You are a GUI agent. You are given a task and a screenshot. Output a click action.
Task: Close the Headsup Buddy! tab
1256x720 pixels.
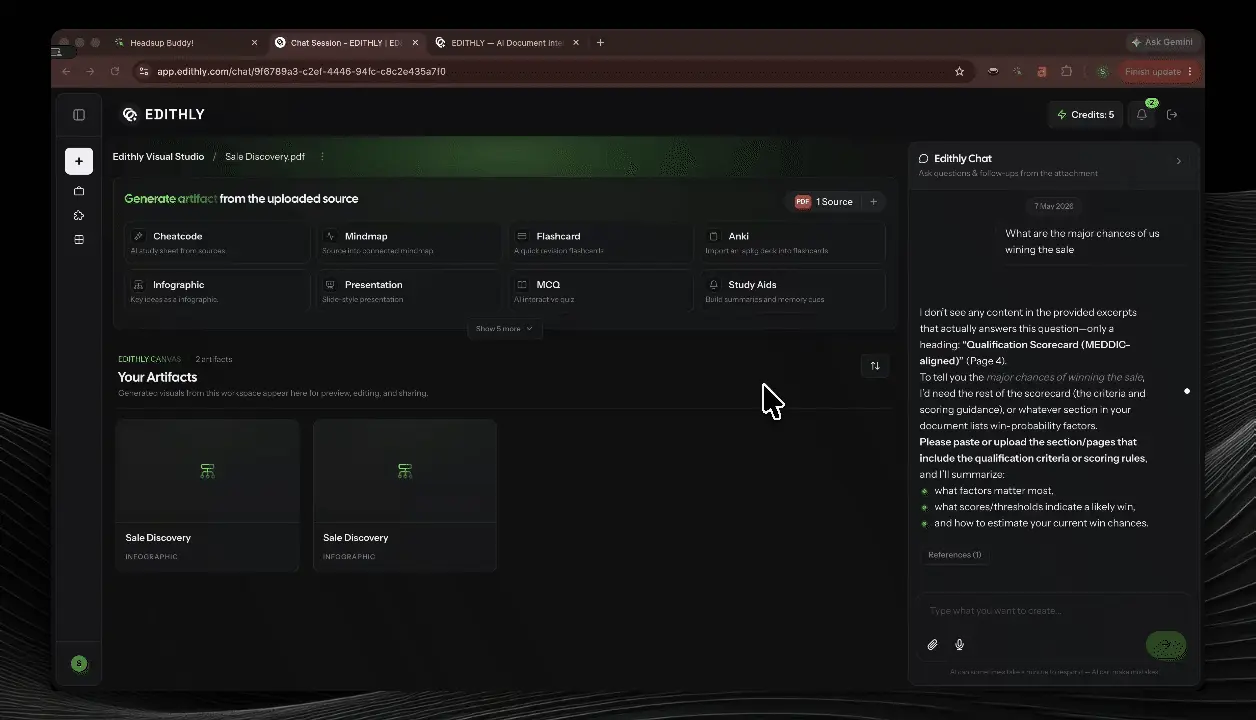click(x=254, y=43)
